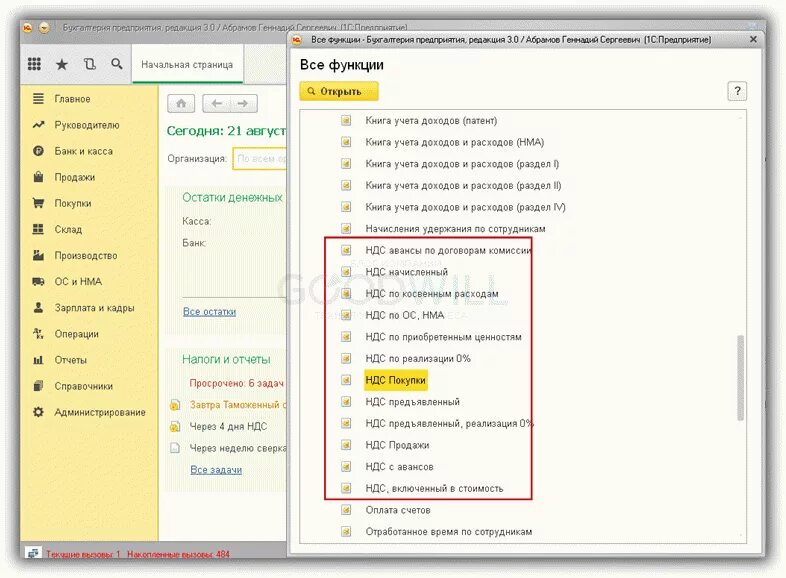Click the Открыть button
The width and height of the screenshot is (786, 578).
coord(339,91)
